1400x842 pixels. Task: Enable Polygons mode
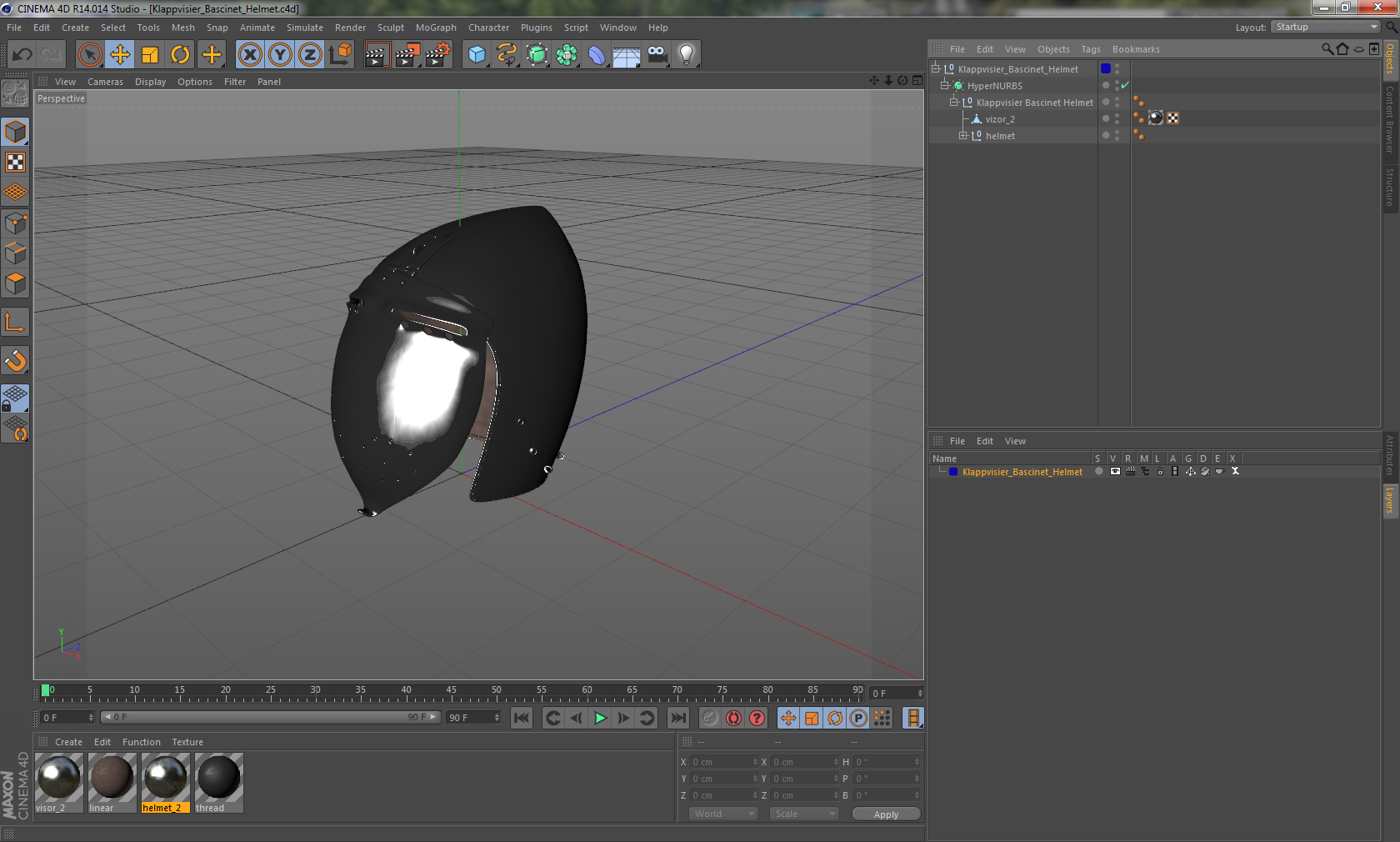tap(15, 283)
